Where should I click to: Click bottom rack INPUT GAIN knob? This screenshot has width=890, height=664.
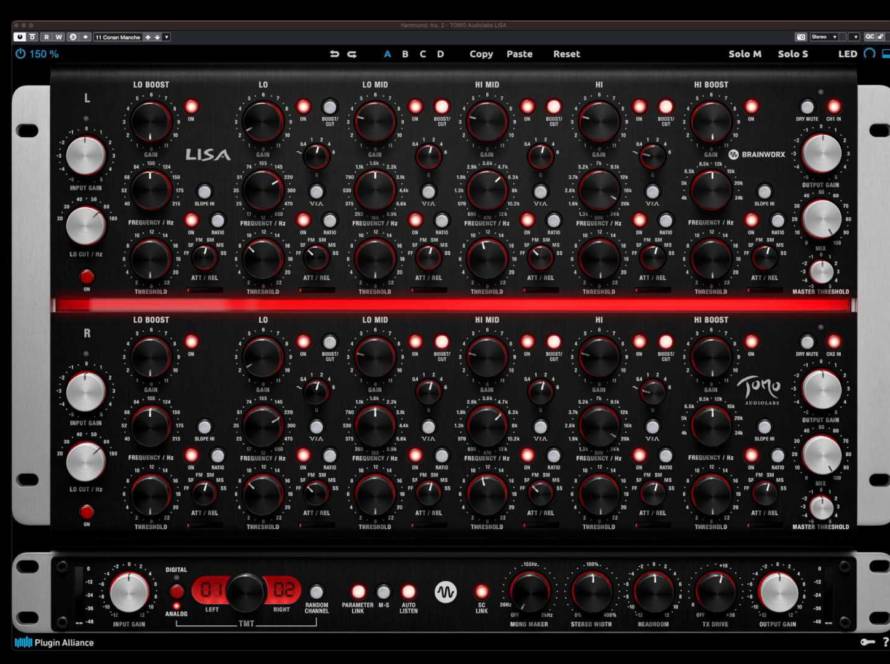(x=129, y=592)
